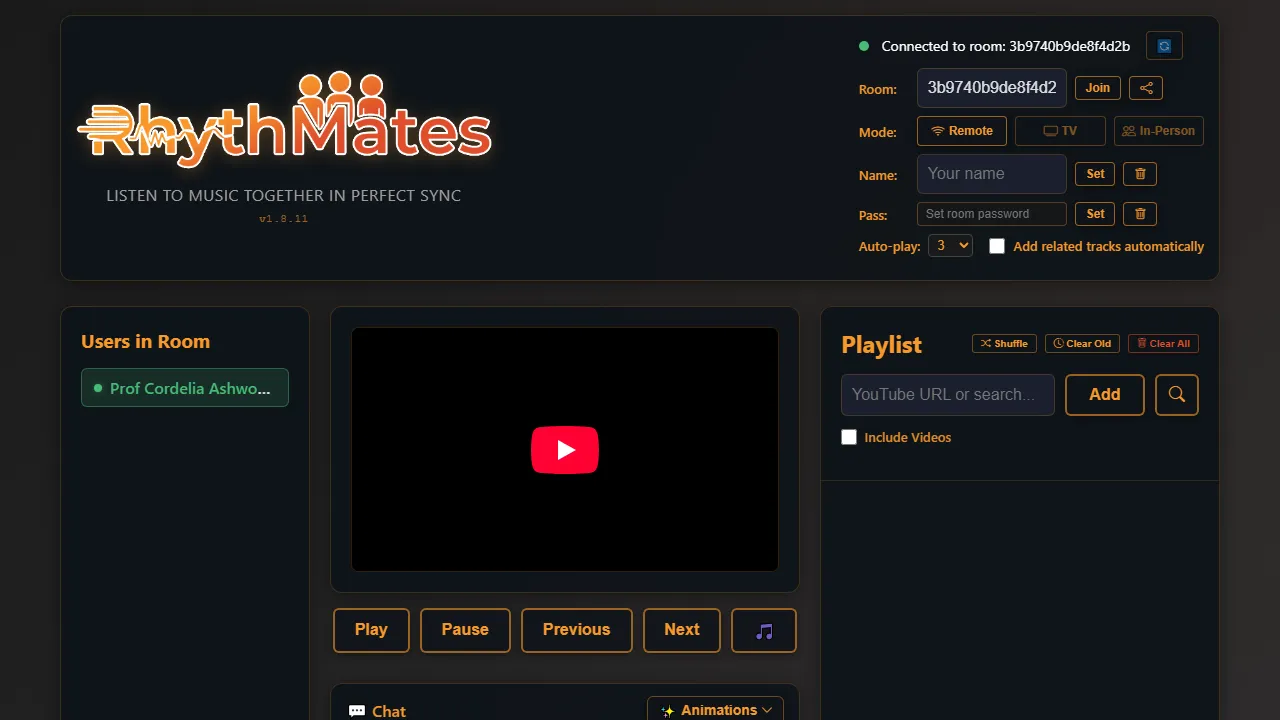Click the trash icon next to Name field
Image resolution: width=1280 pixels, height=720 pixels.
[1140, 174]
